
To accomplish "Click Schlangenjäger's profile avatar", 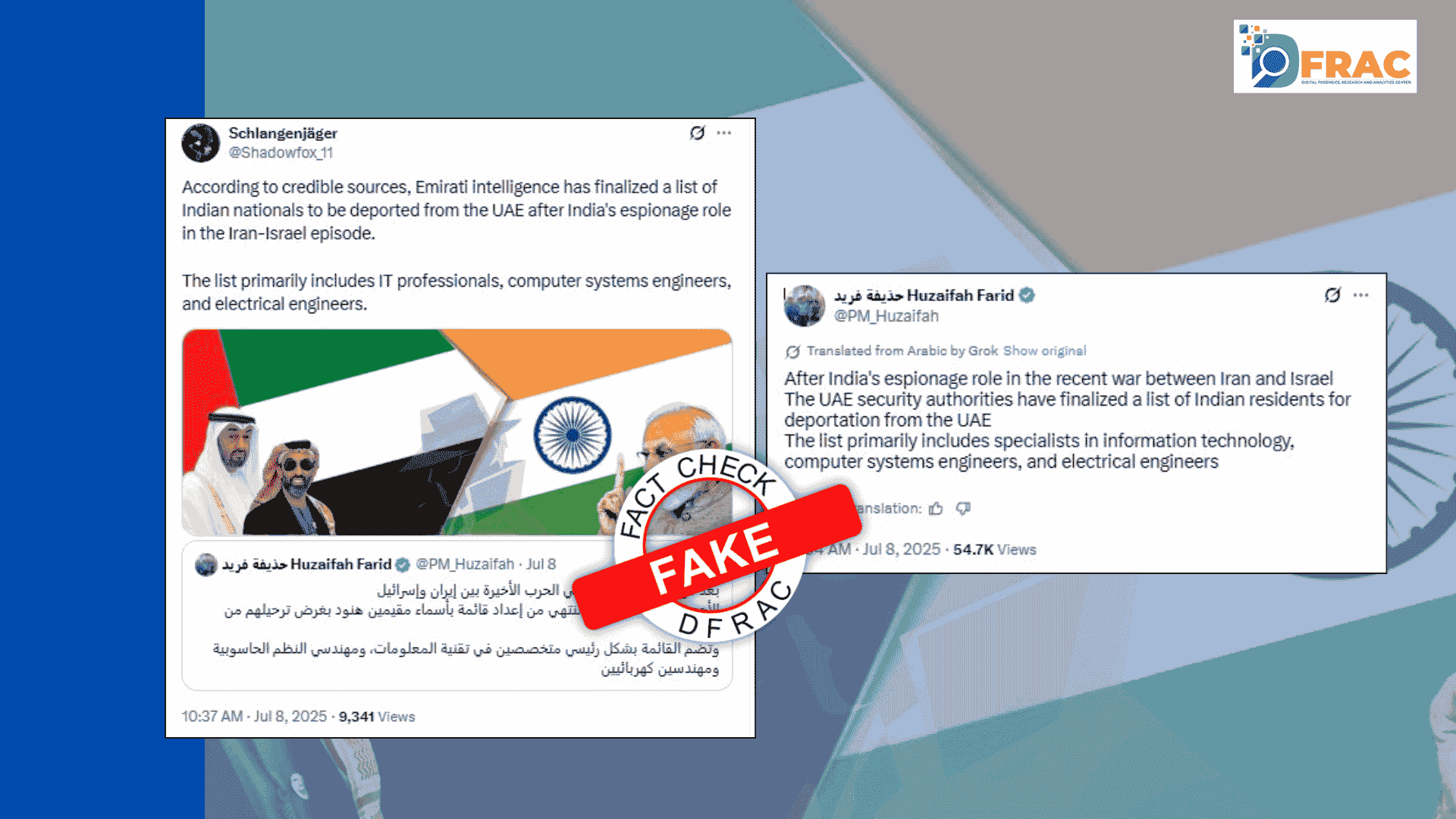I will pos(201,143).
